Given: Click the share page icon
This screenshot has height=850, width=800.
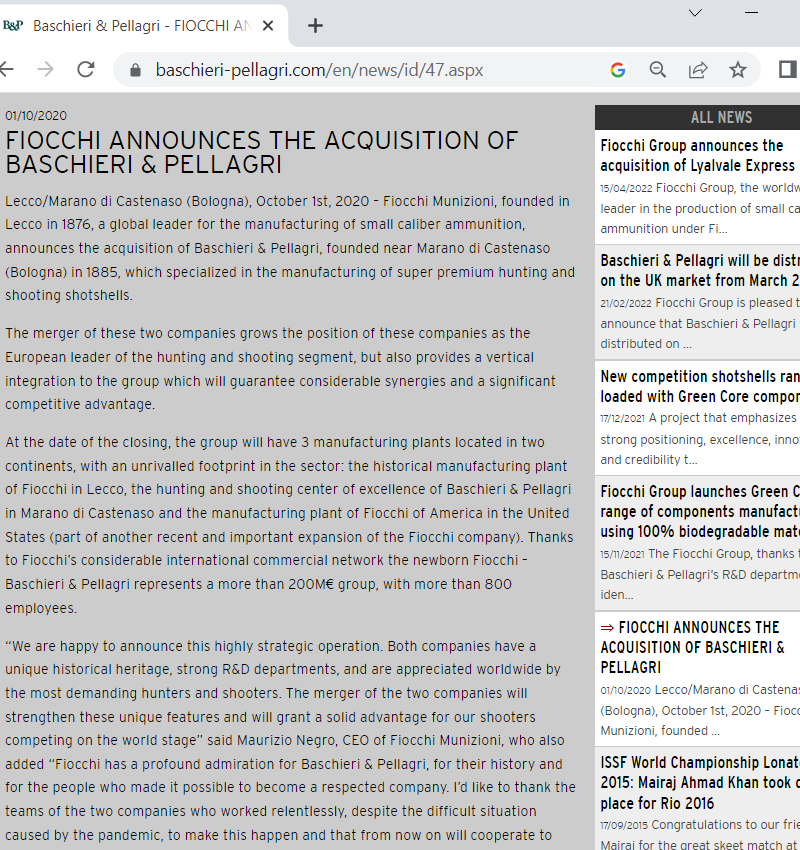Looking at the screenshot, I should click(x=698, y=70).
